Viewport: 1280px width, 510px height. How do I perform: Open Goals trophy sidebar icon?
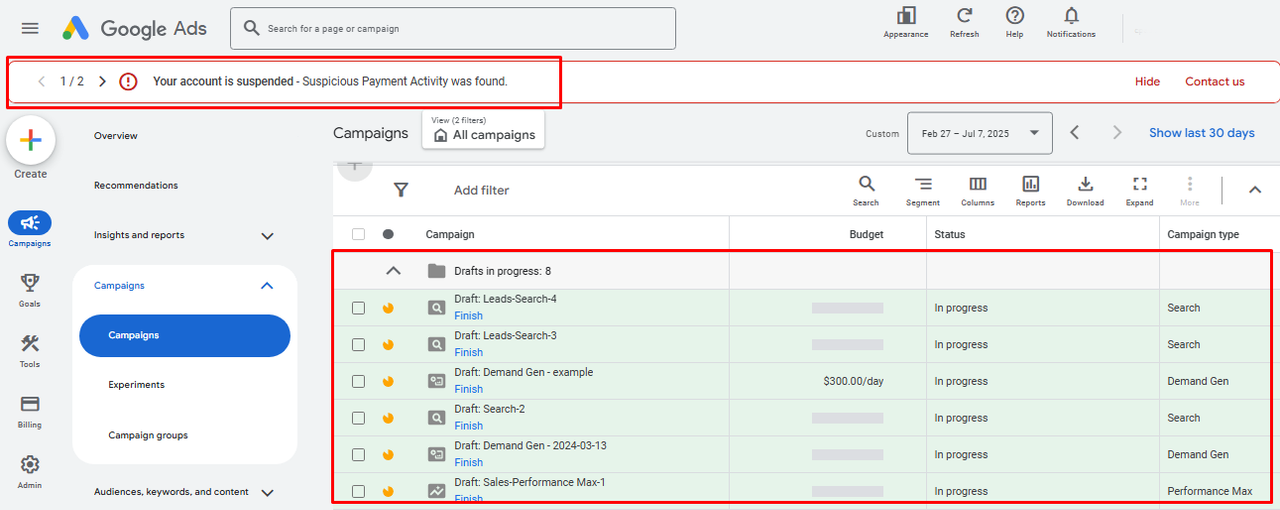pos(29,284)
